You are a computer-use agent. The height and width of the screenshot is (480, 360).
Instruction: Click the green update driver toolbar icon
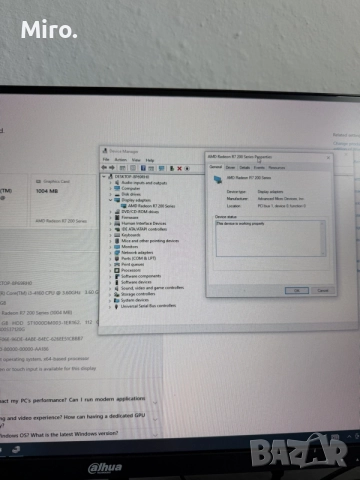[172, 168]
